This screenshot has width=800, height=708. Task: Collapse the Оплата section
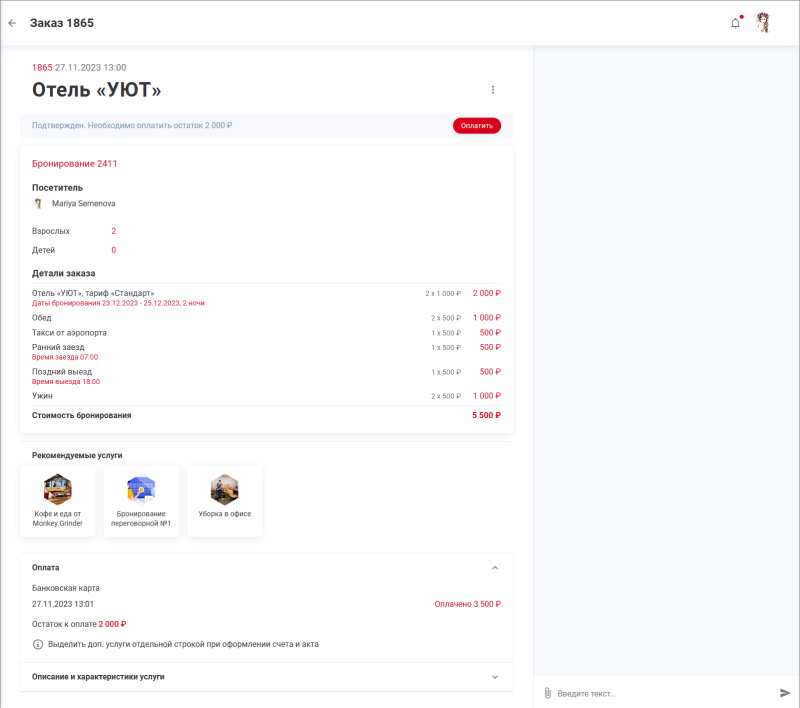[493, 567]
